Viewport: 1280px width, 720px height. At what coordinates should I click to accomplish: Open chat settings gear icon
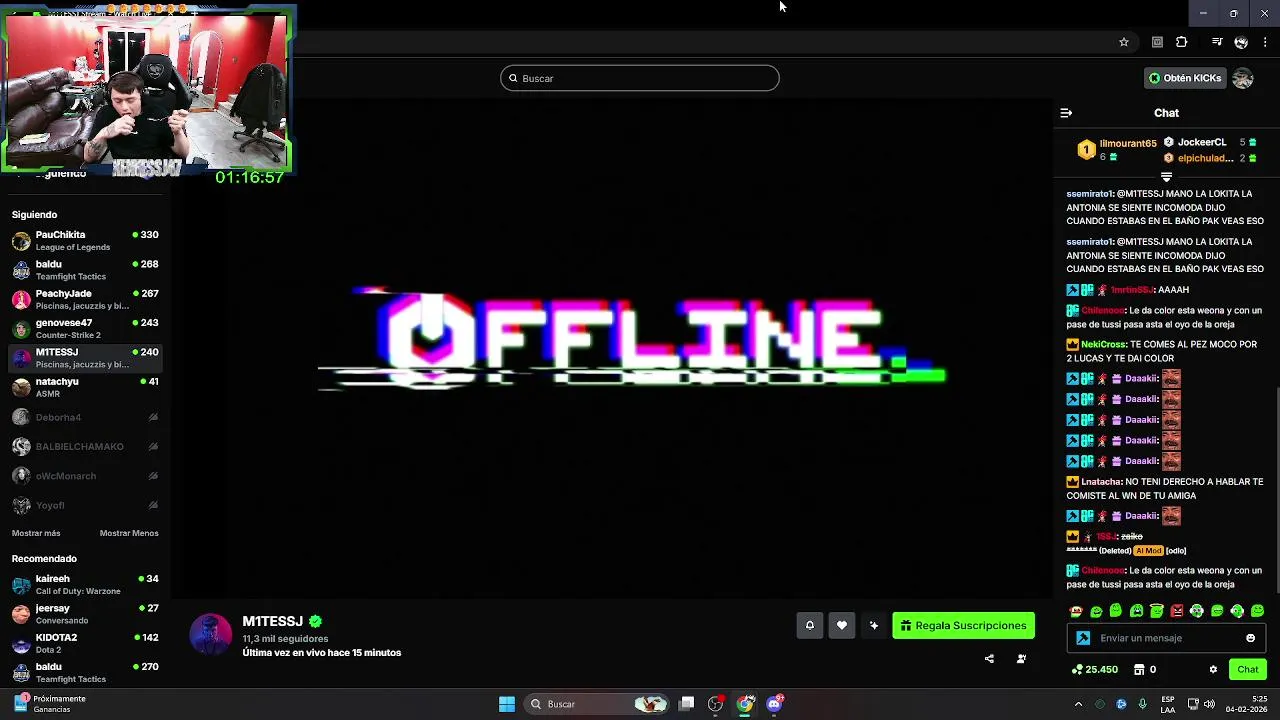(1213, 669)
